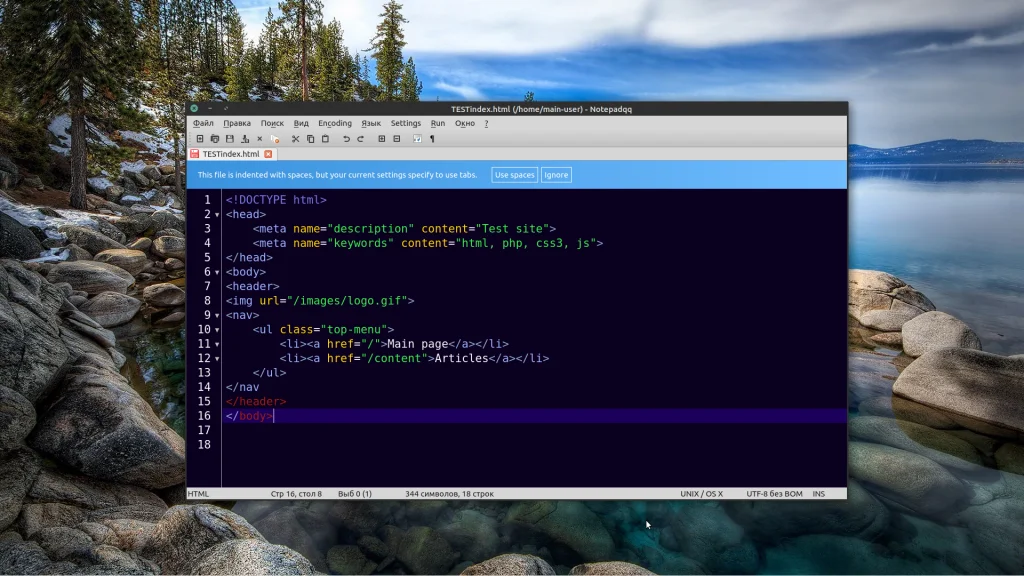The image size is (1024, 576).
Task: Click the Open file toolbar icon
Action: click(x=215, y=138)
